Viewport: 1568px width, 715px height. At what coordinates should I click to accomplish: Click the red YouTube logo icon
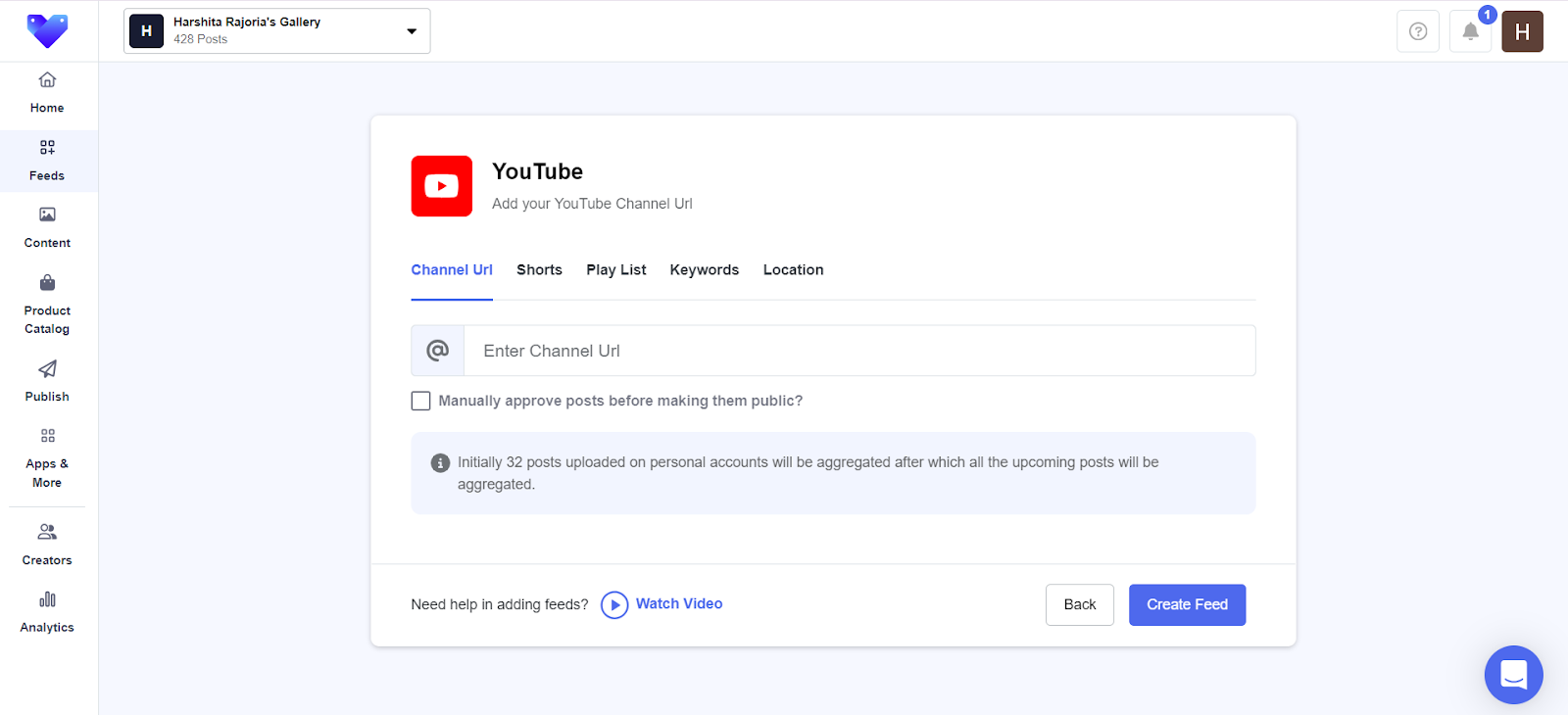tap(442, 186)
